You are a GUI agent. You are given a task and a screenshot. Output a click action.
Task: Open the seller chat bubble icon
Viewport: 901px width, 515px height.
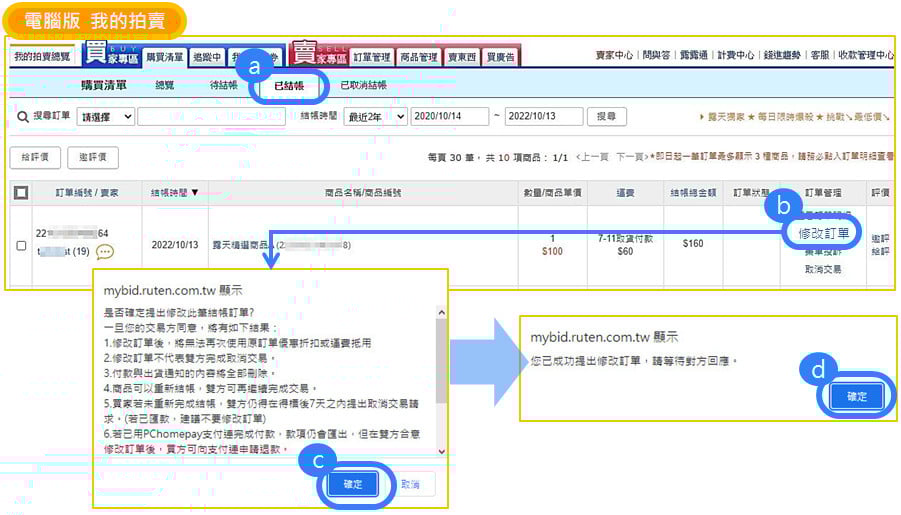(x=105, y=251)
